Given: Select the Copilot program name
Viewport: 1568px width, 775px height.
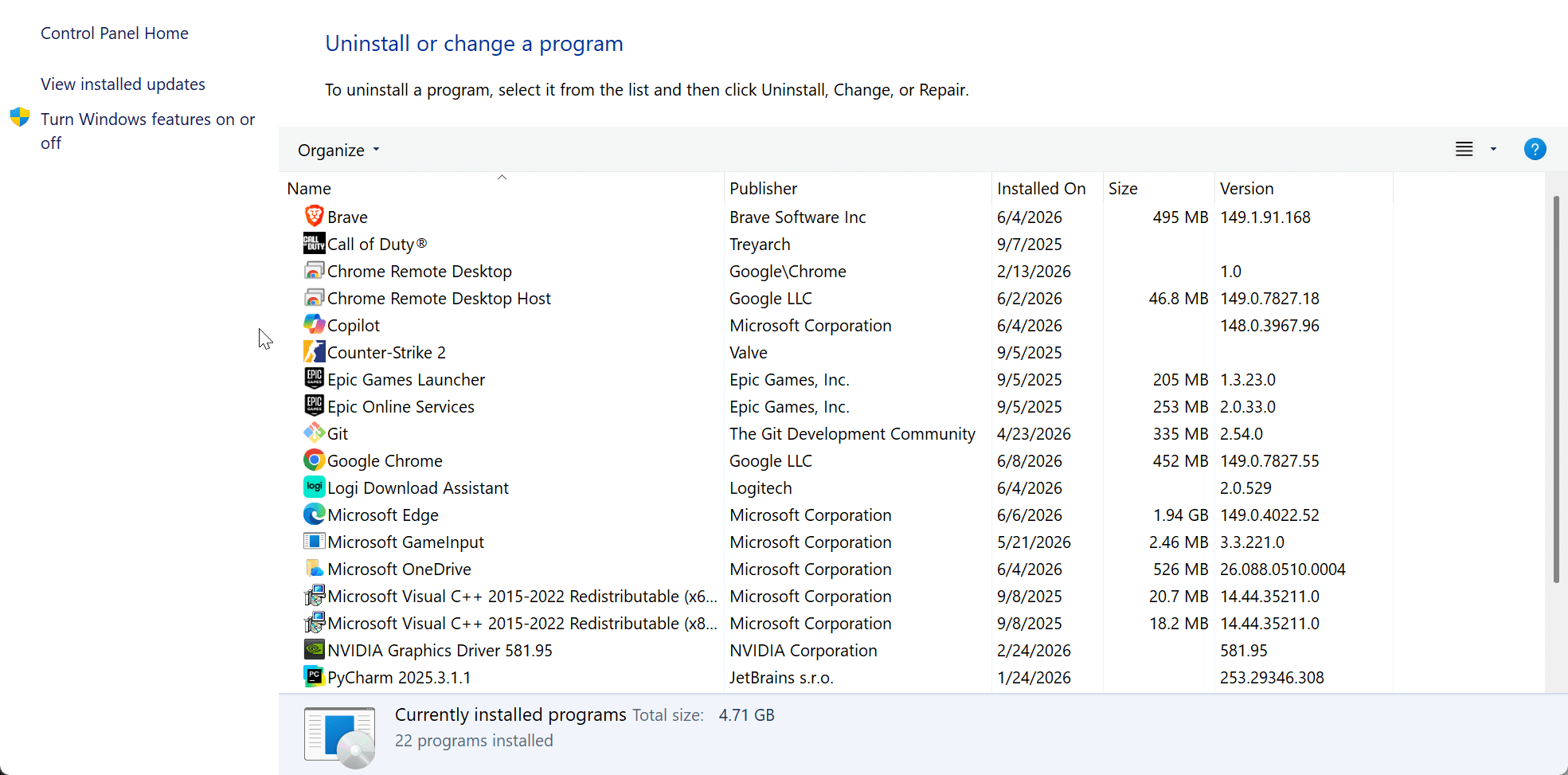Looking at the screenshot, I should pos(354,326).
